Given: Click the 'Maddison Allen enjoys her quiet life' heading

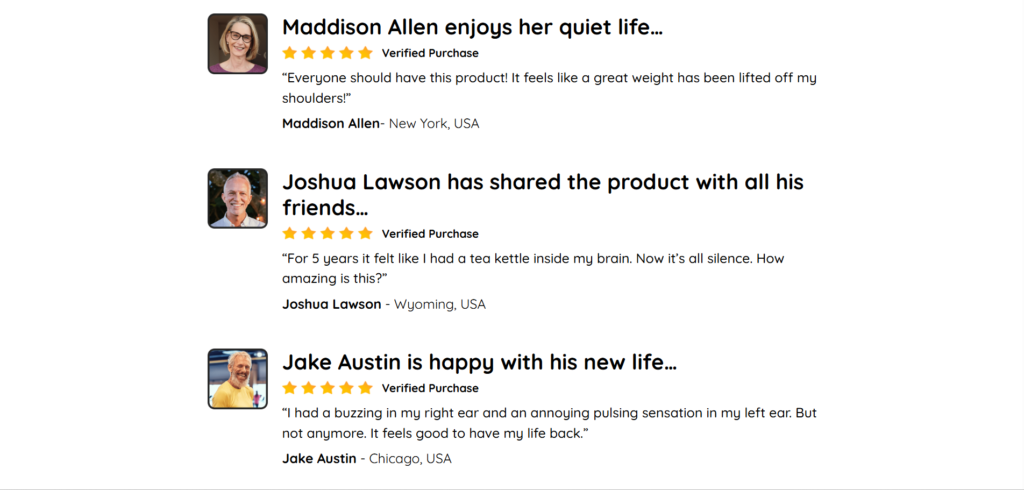Looking at the screenshot, I should 472,27.
